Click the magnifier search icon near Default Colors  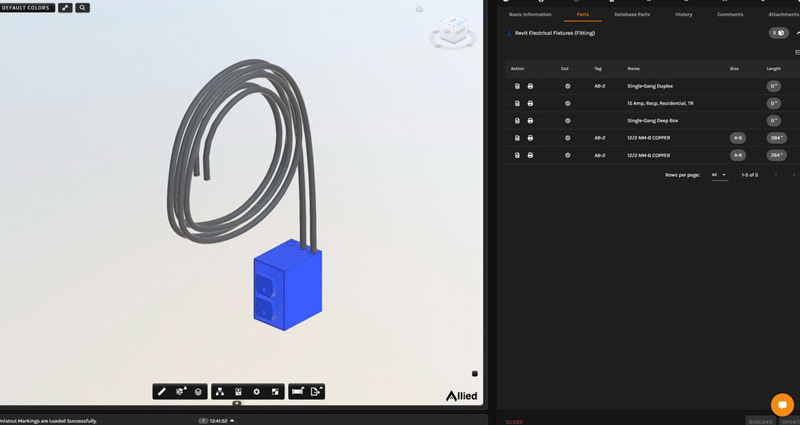point(83,8)
